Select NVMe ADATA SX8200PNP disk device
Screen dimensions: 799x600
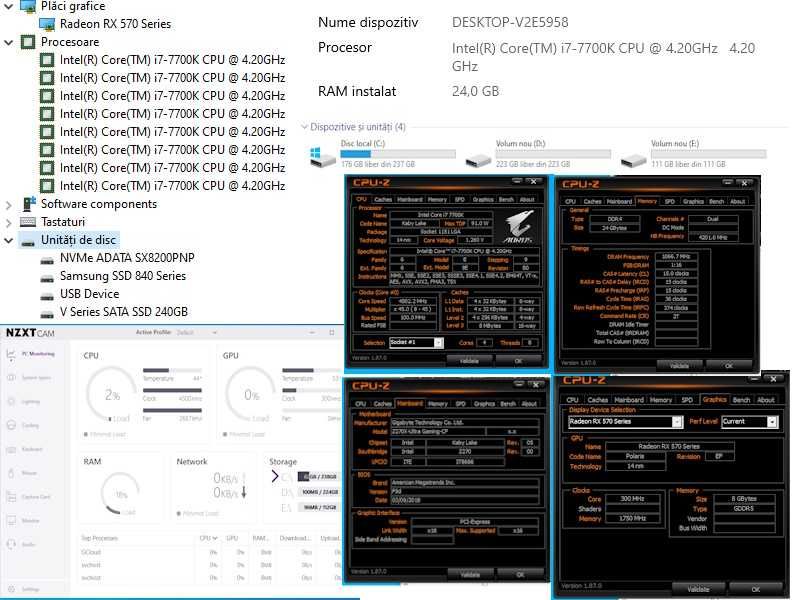127,258
